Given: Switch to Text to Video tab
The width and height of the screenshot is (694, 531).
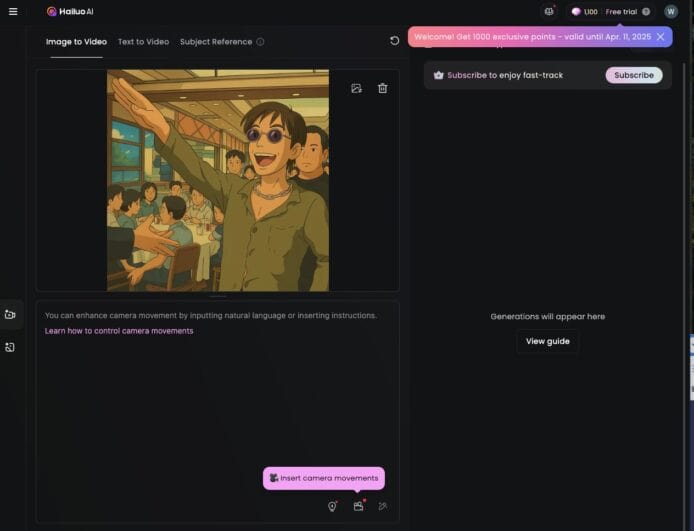Looking at the screenshot, I should [143, 42].
